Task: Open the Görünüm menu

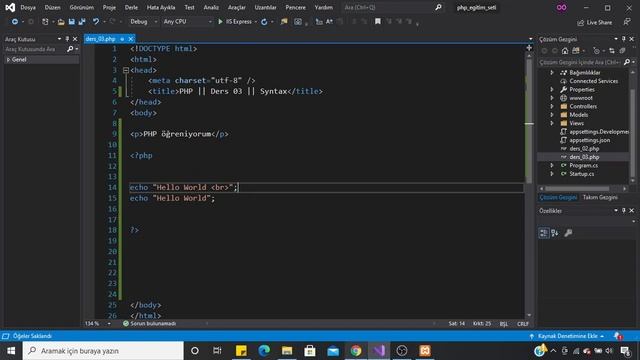Action: 82,7
